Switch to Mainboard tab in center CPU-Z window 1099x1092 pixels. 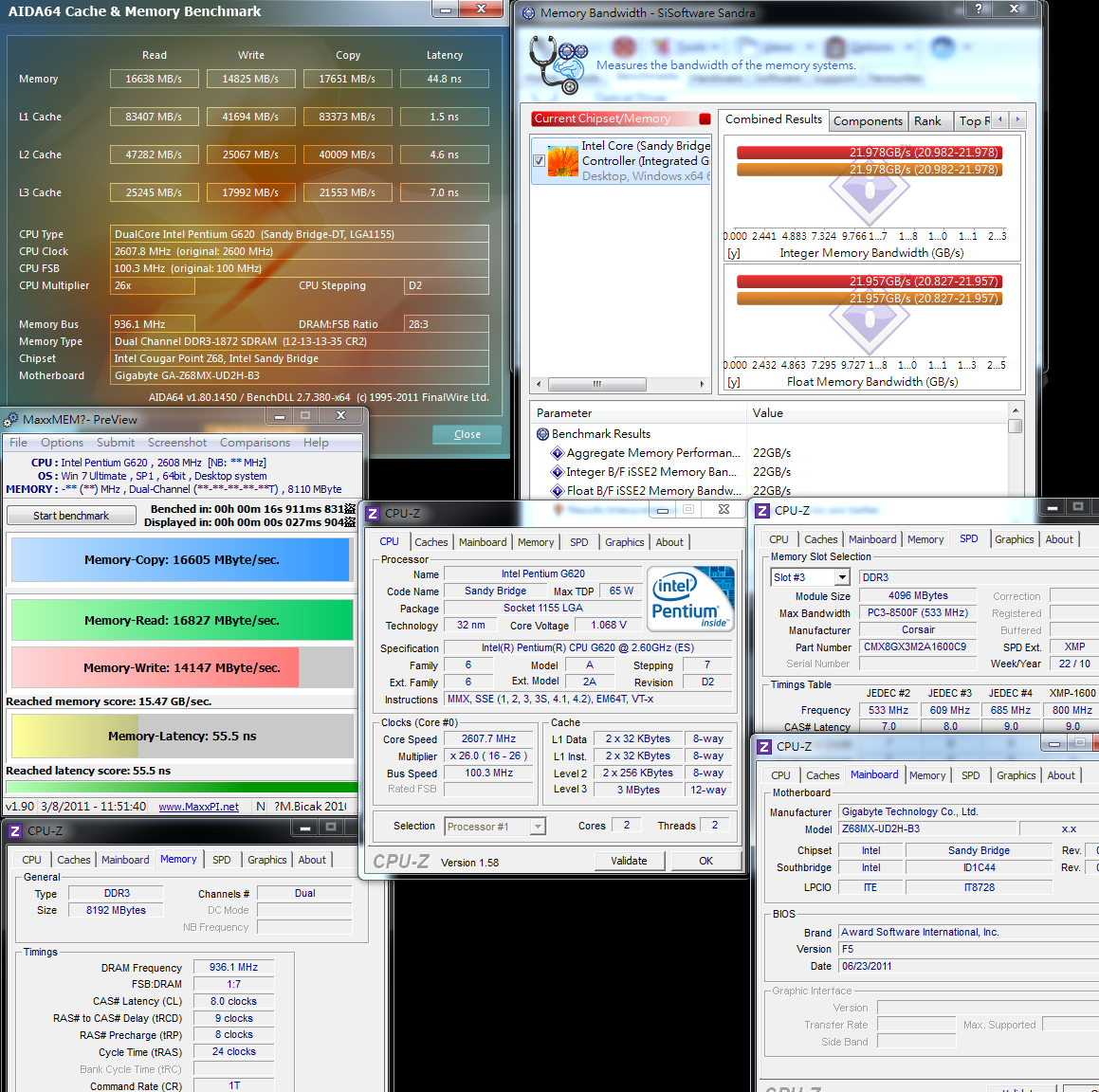483,542
